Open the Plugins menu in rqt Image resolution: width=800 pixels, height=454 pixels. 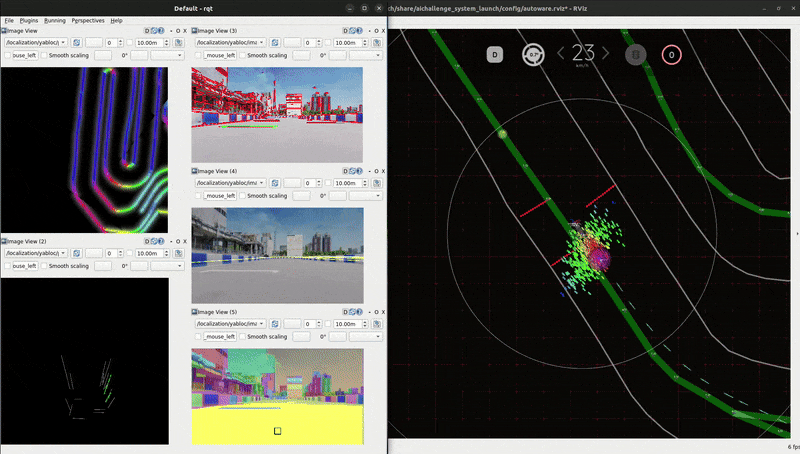(29, 20)
